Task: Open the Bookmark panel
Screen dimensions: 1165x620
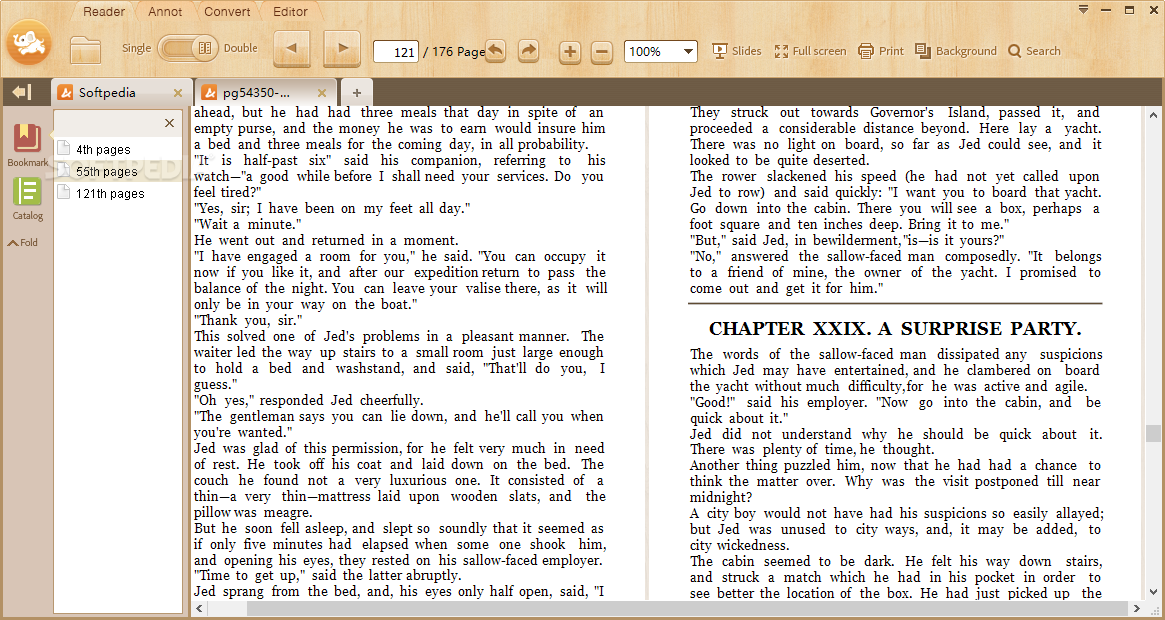Action: (x=27, y=145)
